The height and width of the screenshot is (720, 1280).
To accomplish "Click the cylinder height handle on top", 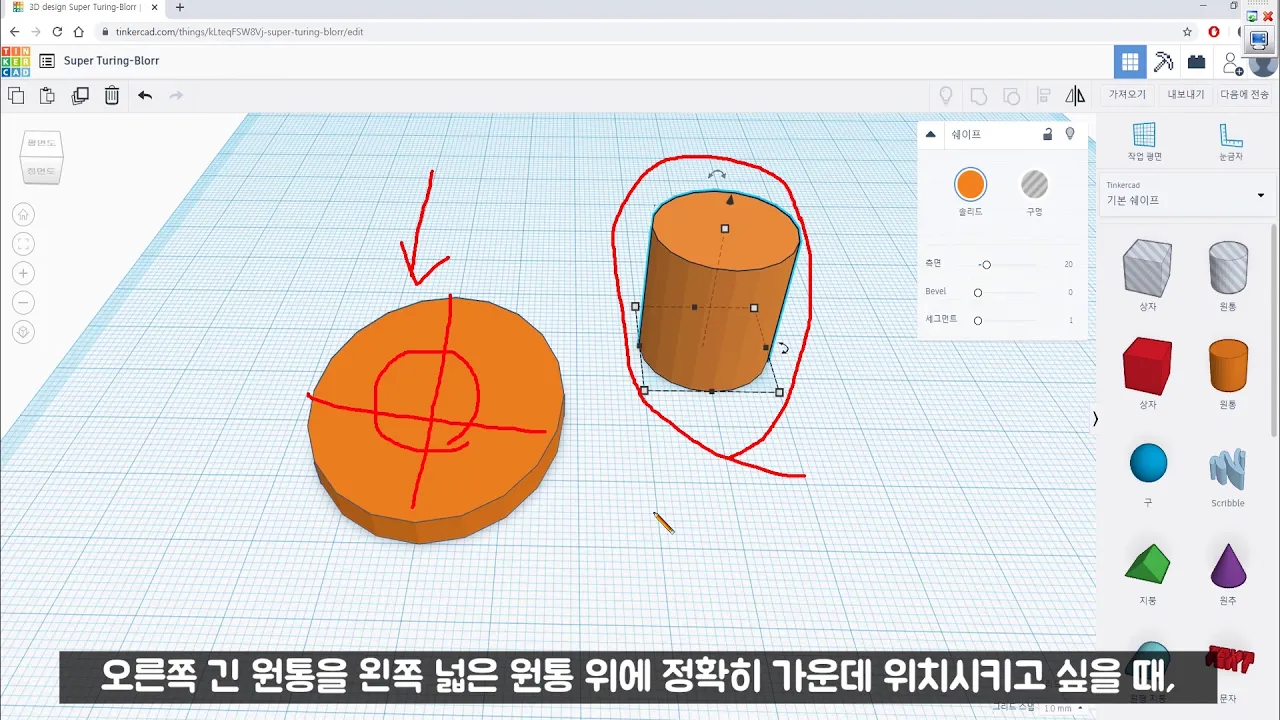I will pyautogui.click(x=725, y=229).
